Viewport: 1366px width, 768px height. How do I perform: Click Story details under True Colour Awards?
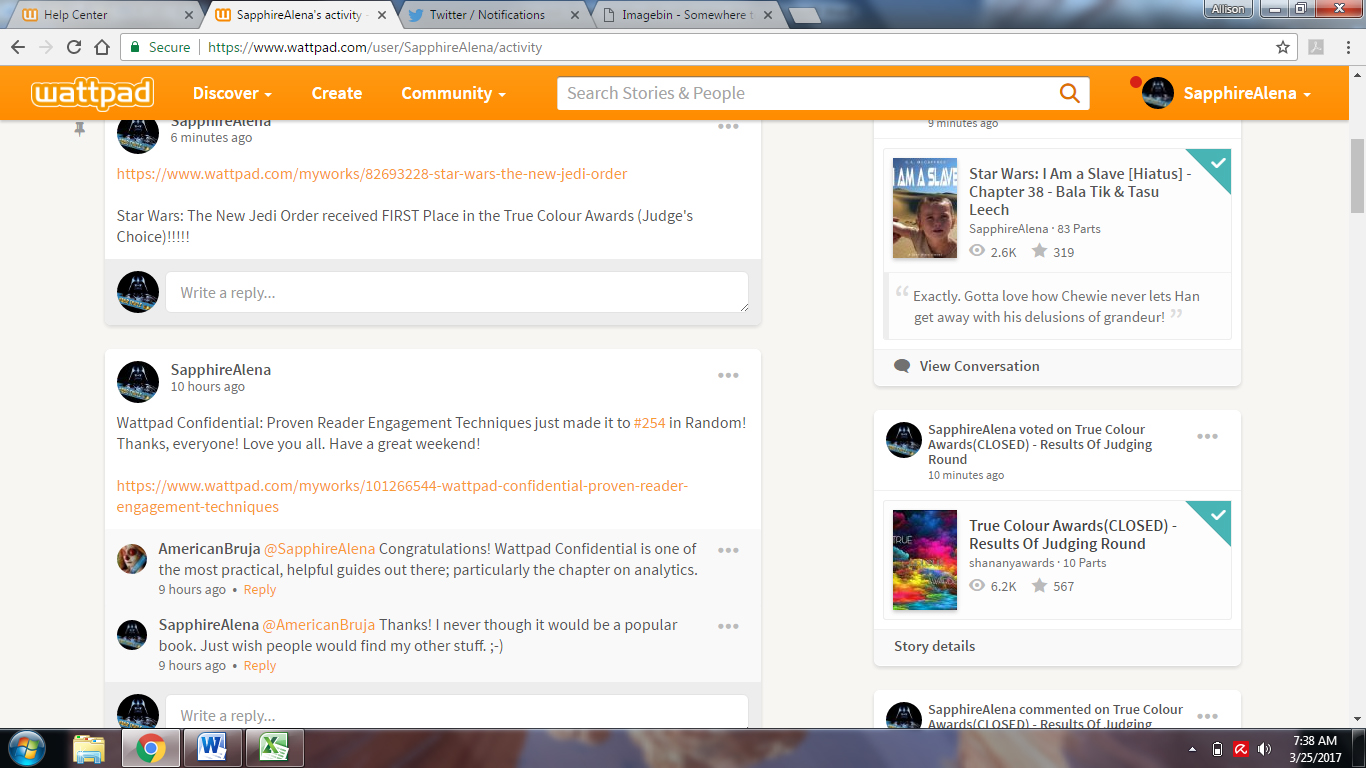tap(935, 646)
